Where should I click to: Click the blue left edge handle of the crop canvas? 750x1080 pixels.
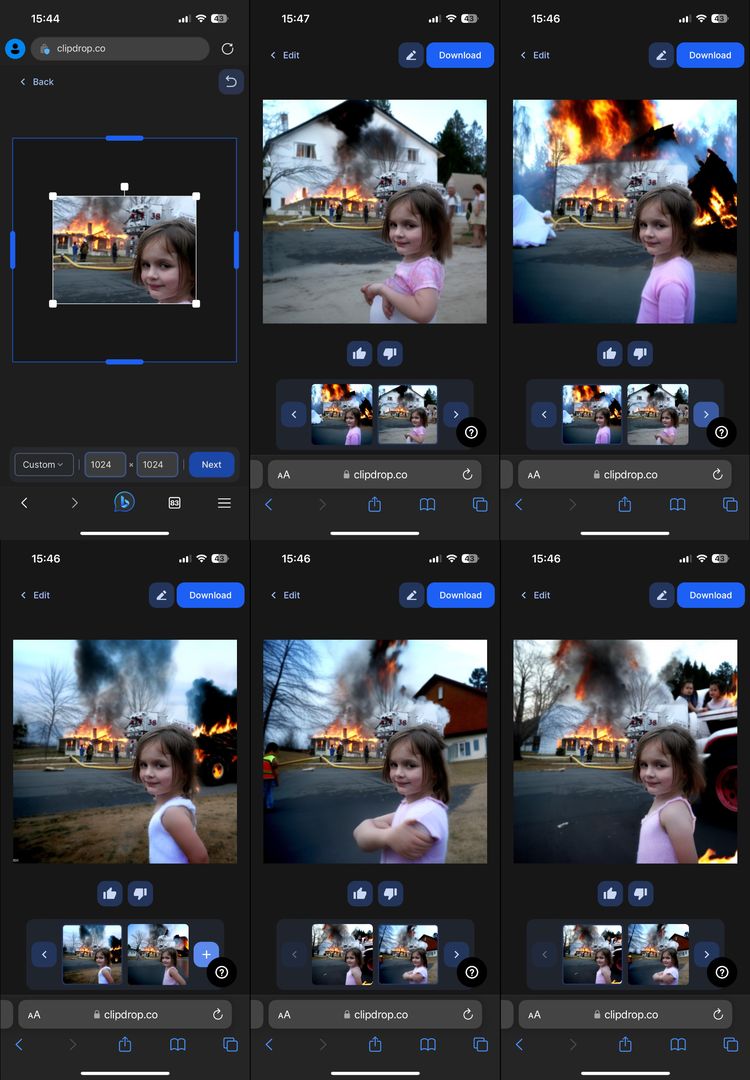pos(12,249)
